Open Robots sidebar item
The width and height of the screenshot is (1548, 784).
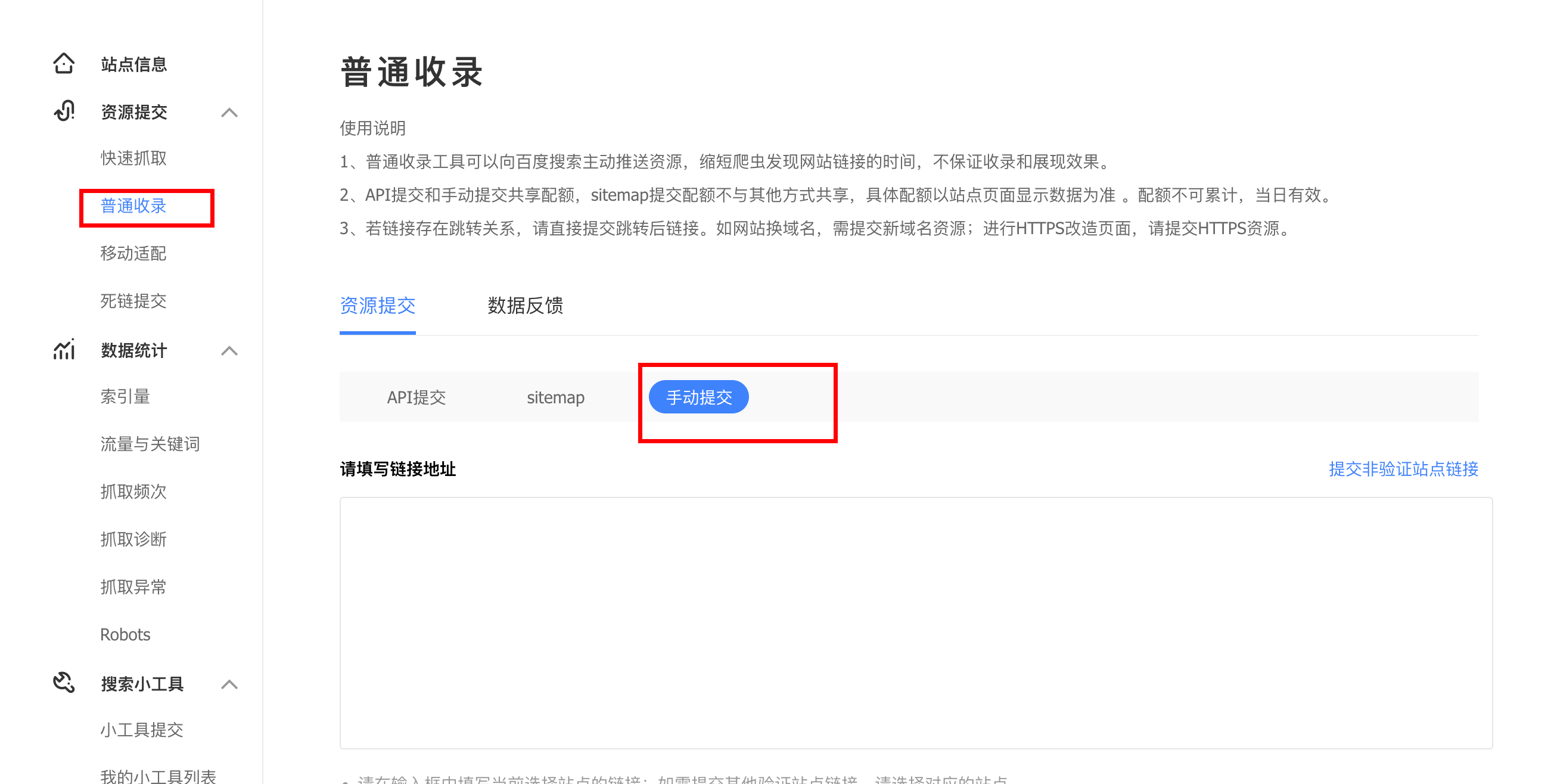[x=125, y=634]
